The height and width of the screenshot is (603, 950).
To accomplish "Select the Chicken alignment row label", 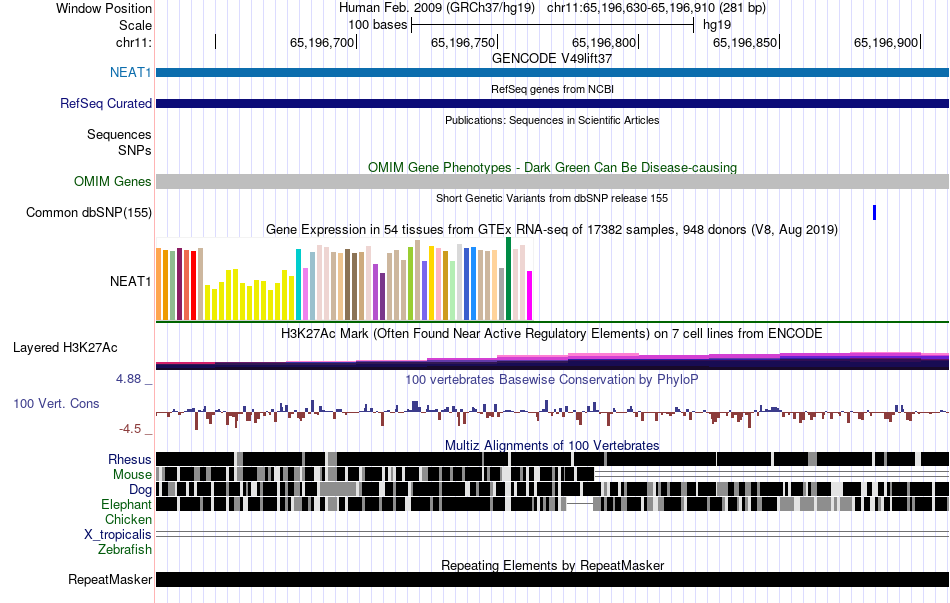I will coord(128,519).
